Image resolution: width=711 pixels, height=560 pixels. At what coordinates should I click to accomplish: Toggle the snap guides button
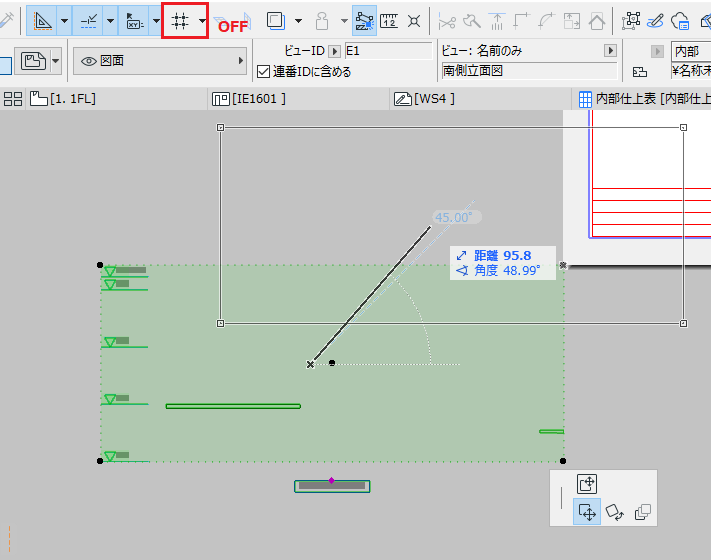click(88, 21)
